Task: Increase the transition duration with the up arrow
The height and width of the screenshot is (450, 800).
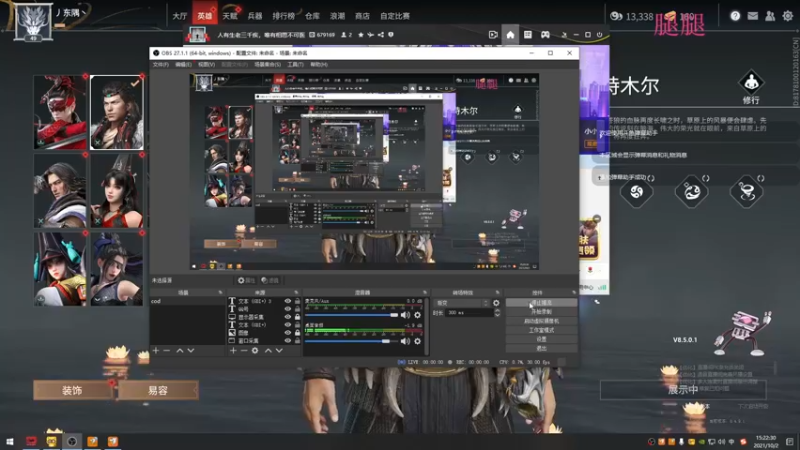Action: 497,311
